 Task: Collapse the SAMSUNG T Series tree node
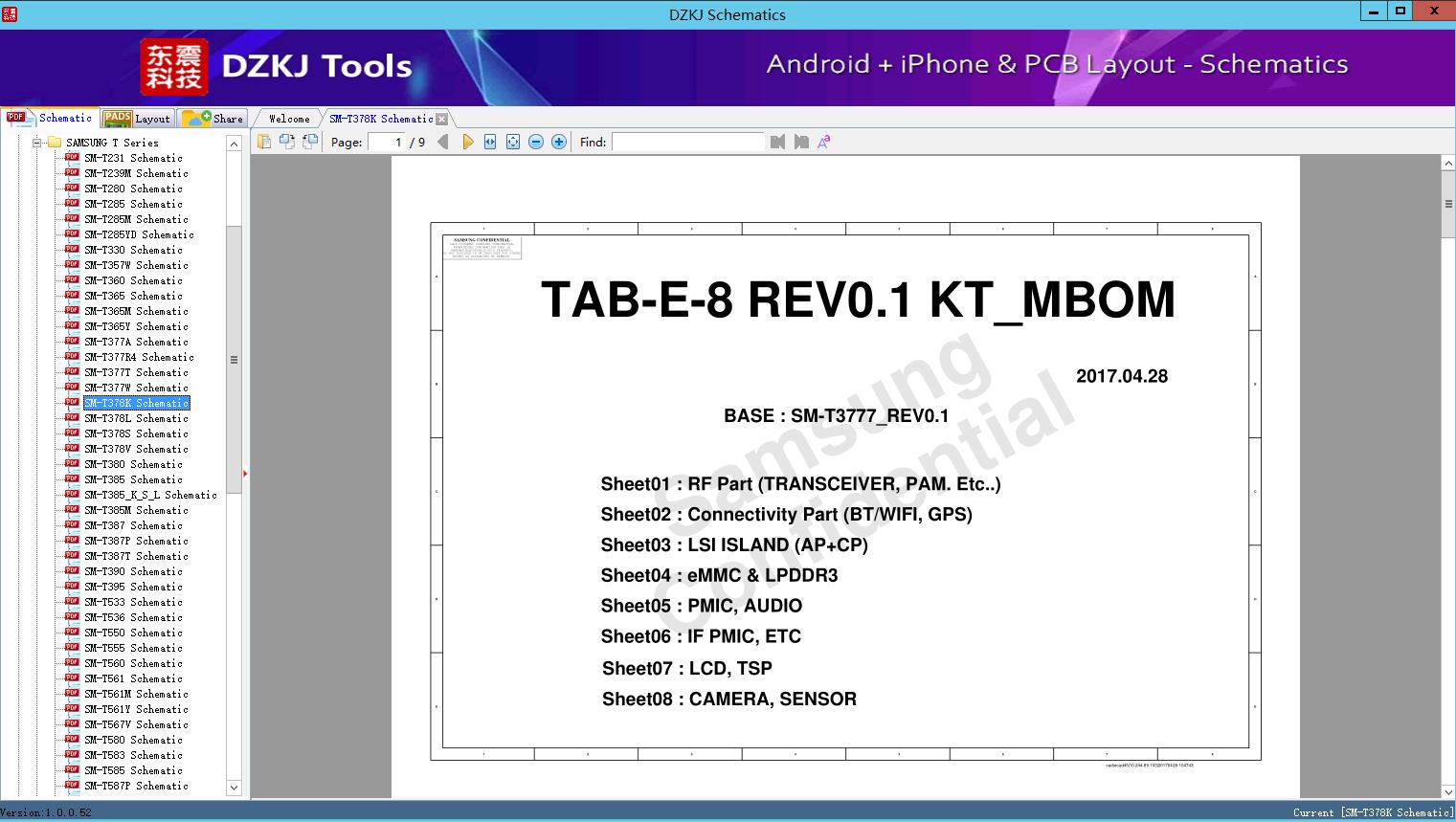pos(37,143)
